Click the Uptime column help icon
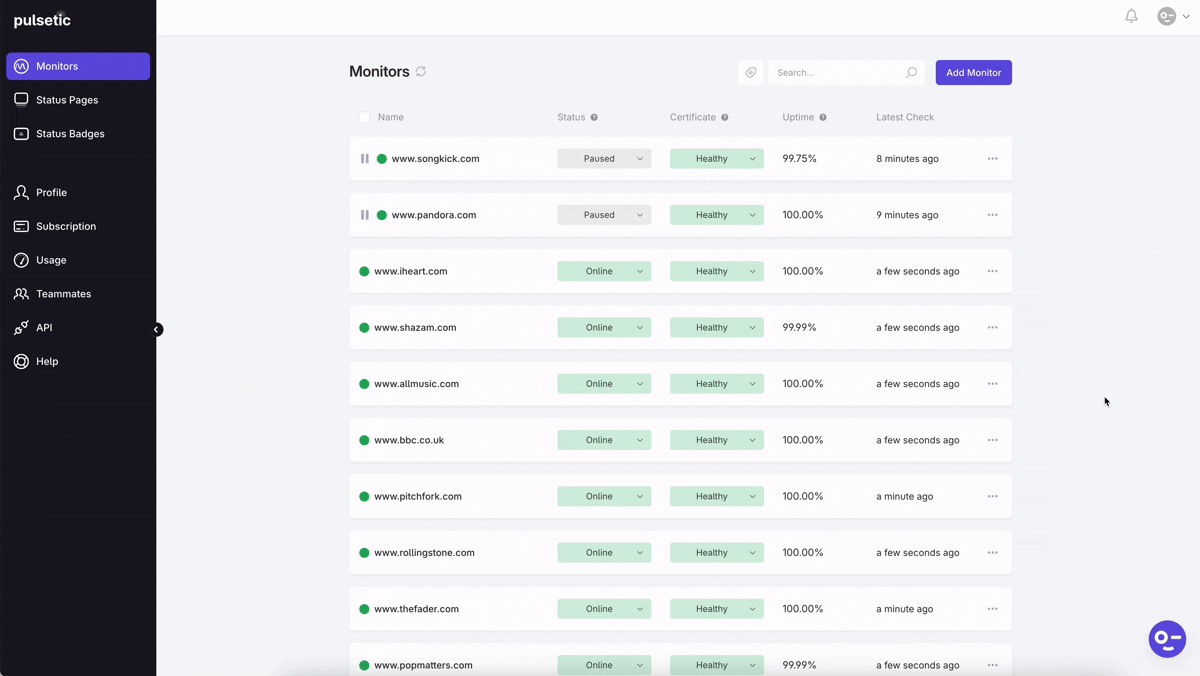The width and height of the screenshot is (1200, 676). pos(823,117)
